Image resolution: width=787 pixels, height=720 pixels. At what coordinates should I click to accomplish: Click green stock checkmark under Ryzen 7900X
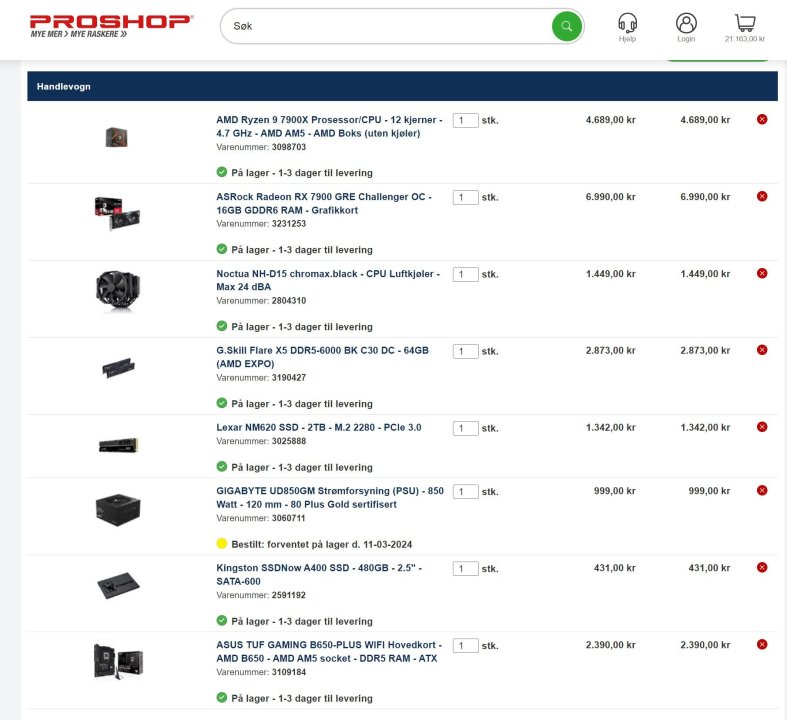[222, 172]
